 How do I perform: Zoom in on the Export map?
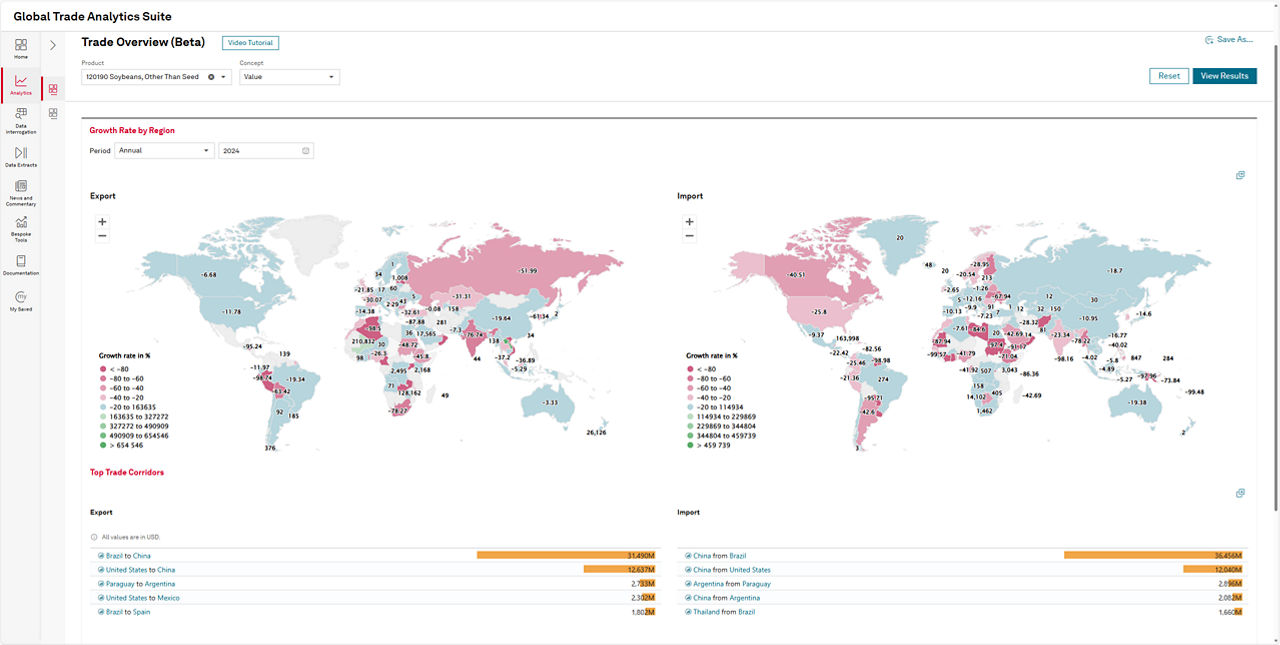[x=102, y=221]
